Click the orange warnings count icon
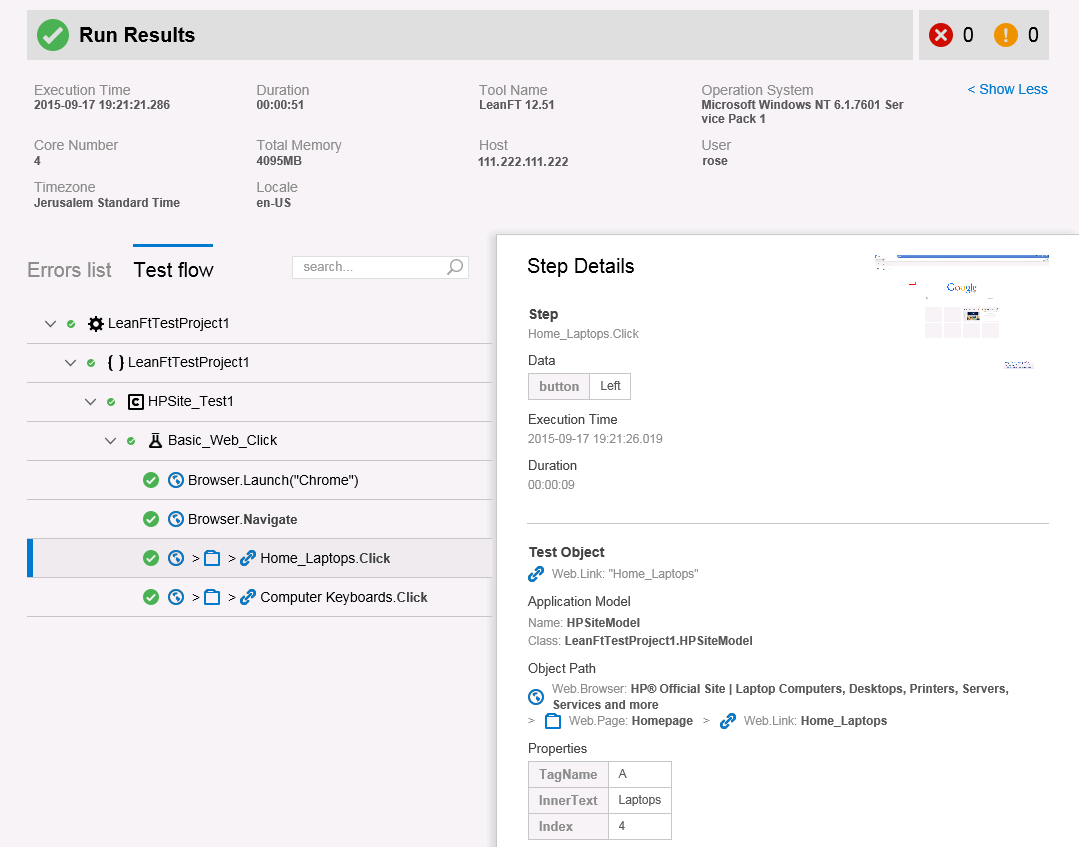Image resolution: width=1079 pixels, height=847 pixels. click(1005, 35)
